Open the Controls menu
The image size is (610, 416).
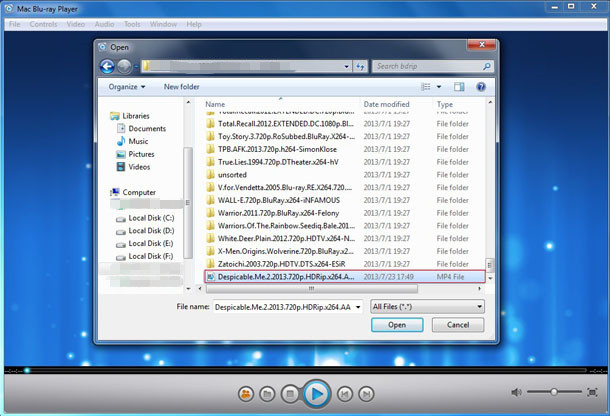pos(43,24)
